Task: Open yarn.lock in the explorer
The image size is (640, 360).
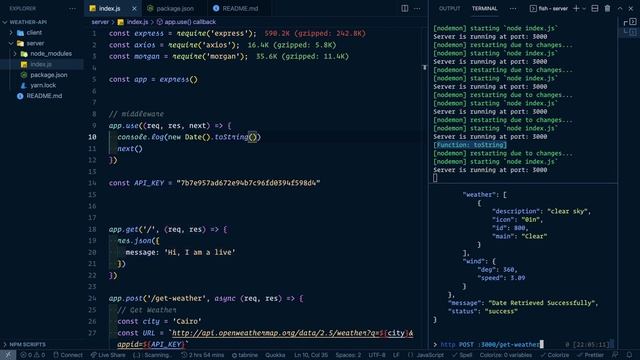Action: 42,86
